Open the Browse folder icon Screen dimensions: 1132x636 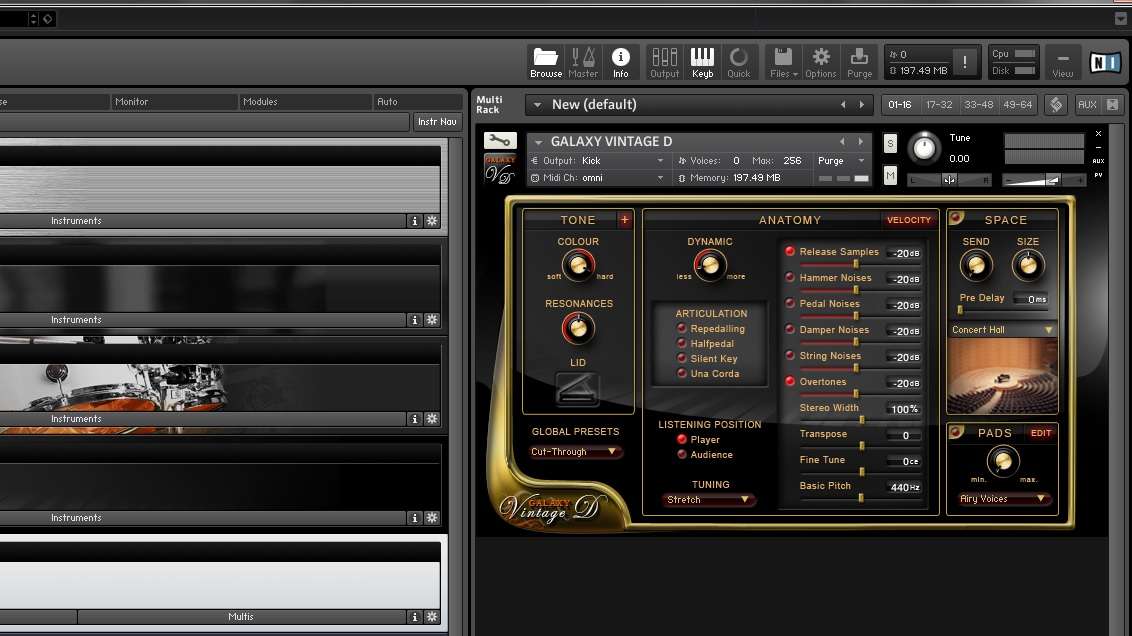point(545,62)
